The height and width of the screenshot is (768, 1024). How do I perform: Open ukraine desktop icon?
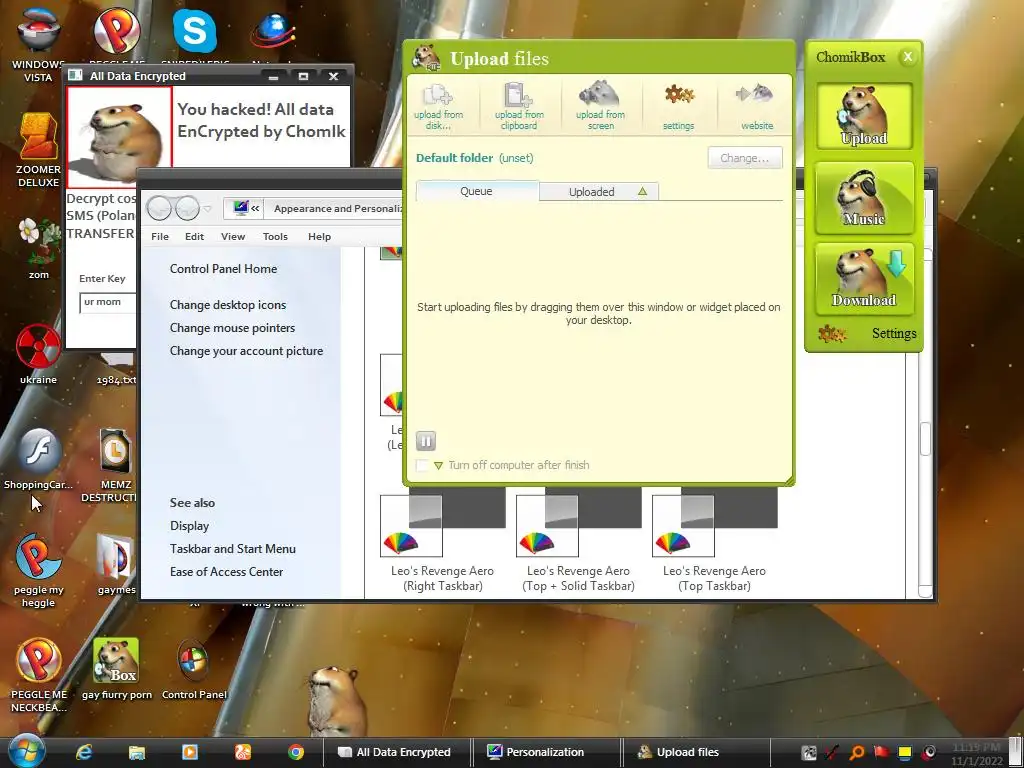39,353
